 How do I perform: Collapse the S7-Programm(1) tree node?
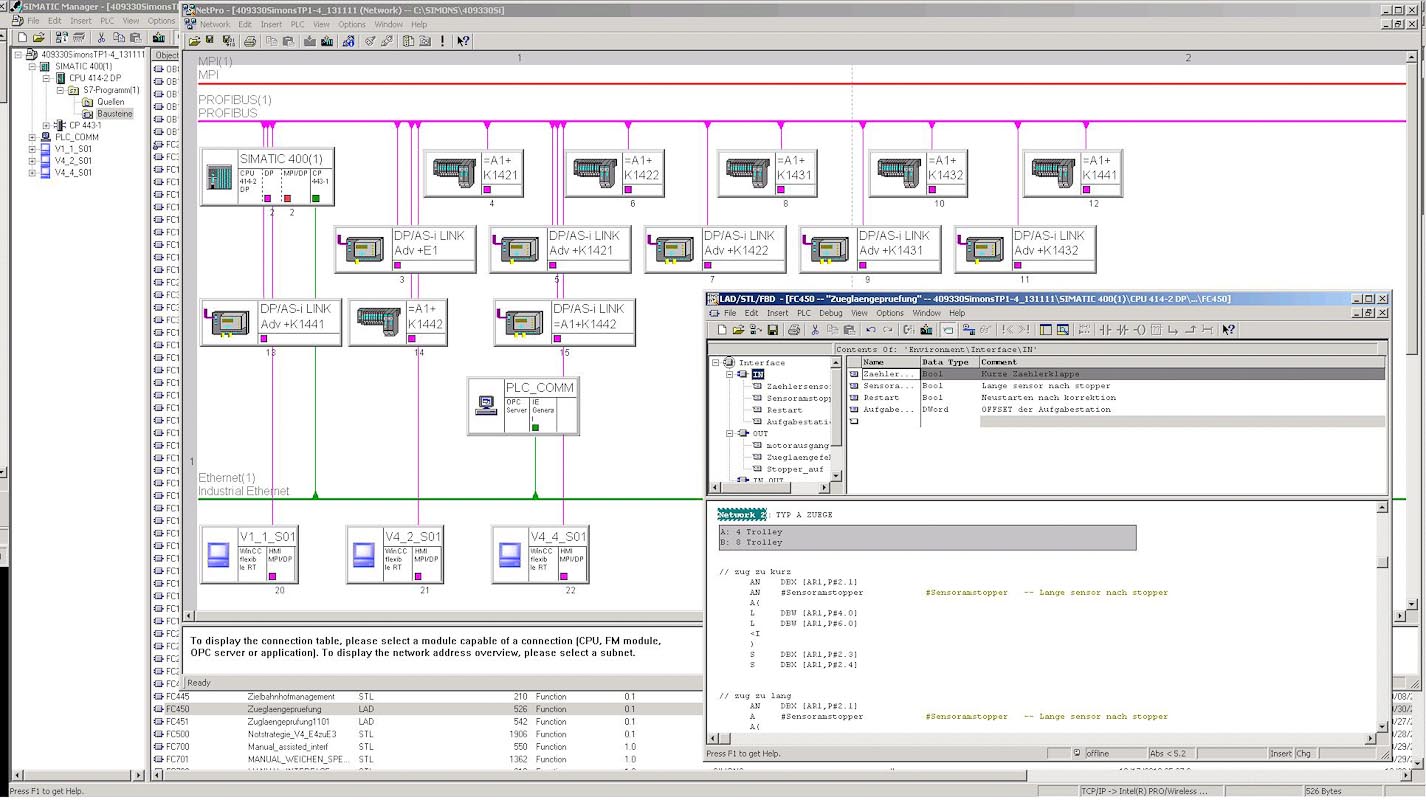(60, 90)
